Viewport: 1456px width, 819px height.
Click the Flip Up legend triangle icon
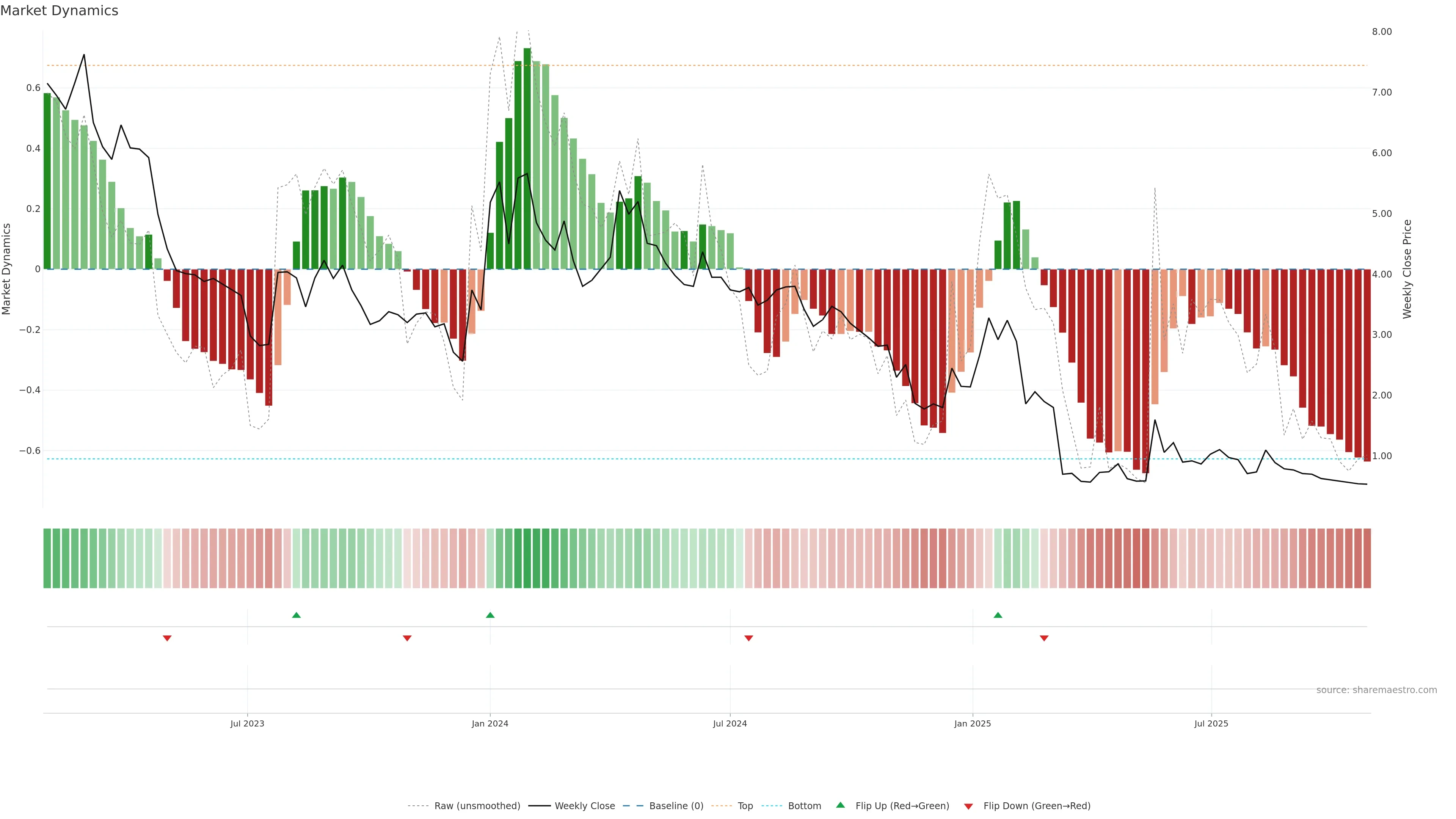pyautogui.click(x=840, y=805)
